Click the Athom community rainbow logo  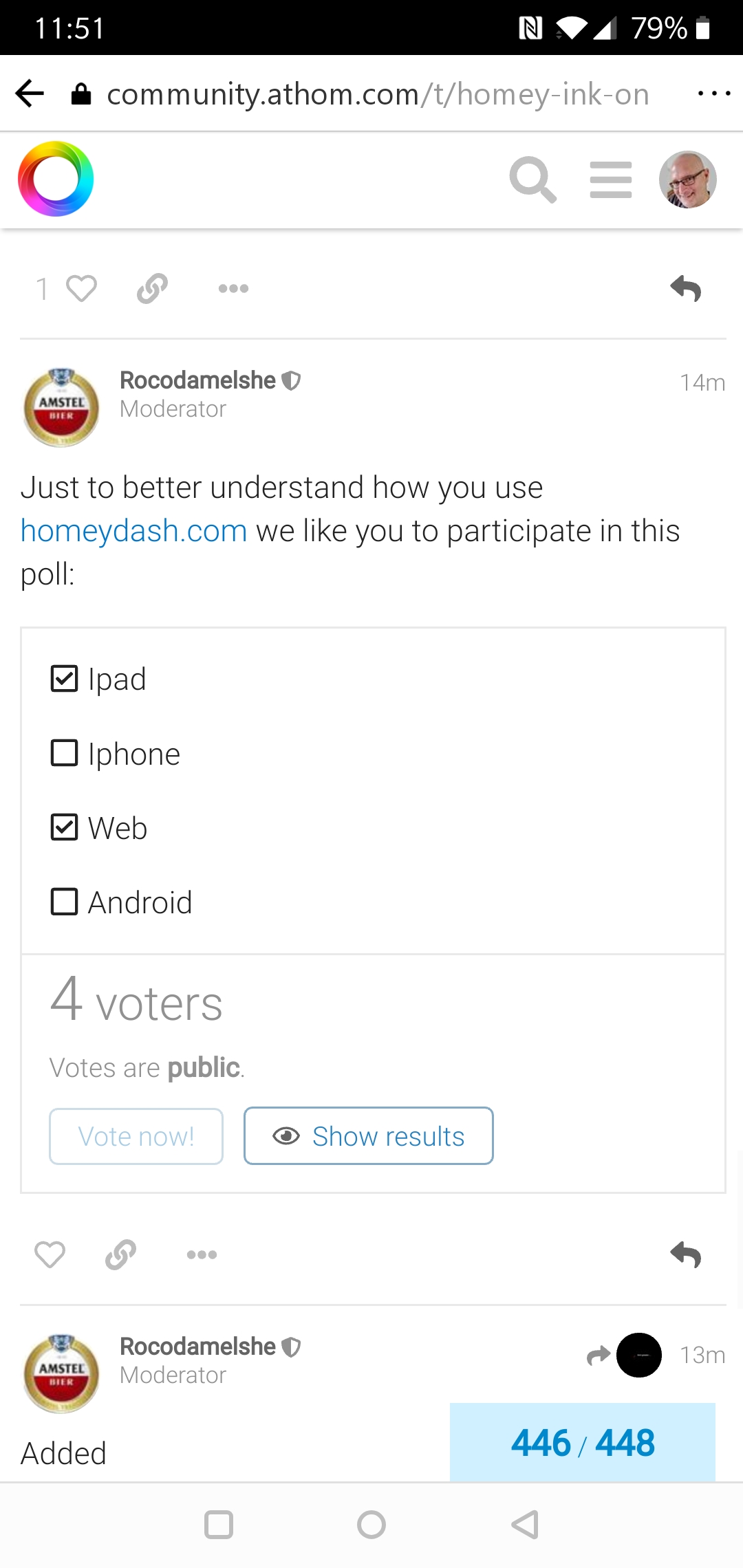coord(56,179)
